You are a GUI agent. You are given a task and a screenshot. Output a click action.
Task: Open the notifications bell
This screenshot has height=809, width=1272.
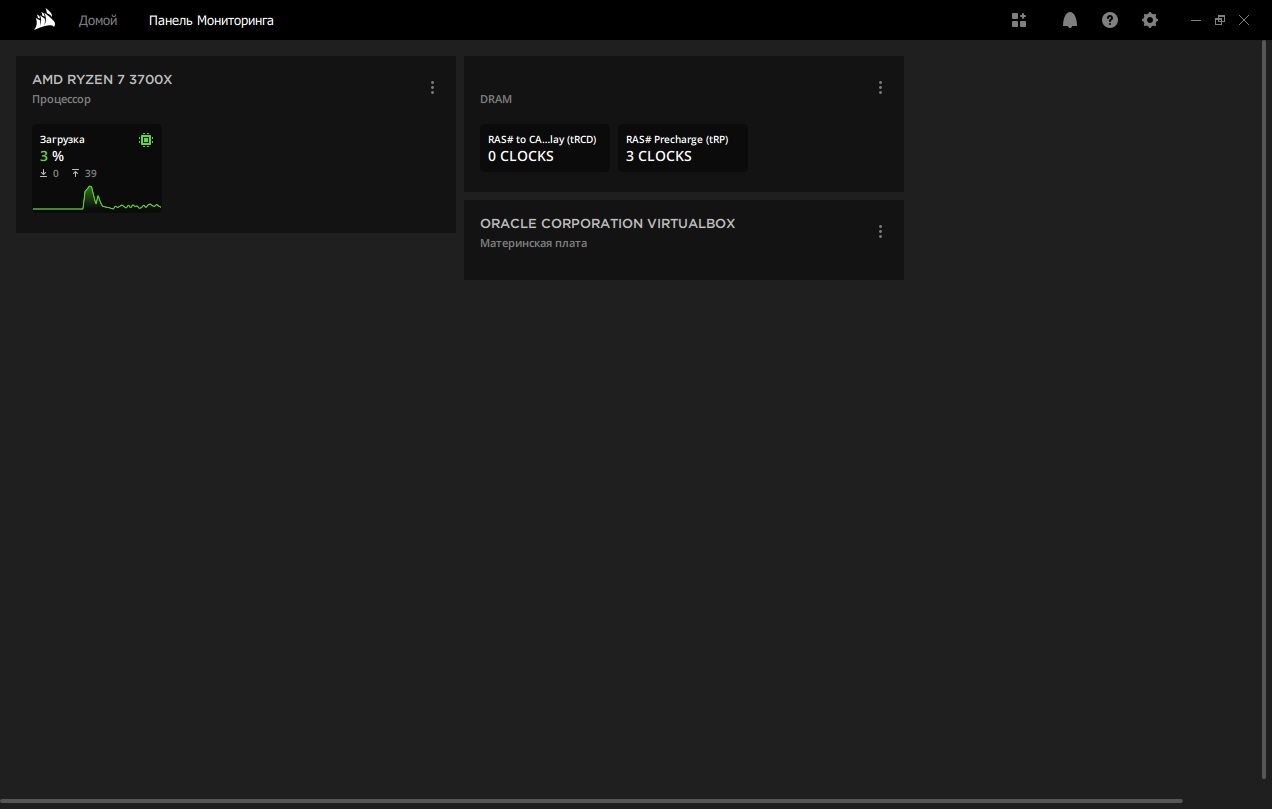(1070, 20)
